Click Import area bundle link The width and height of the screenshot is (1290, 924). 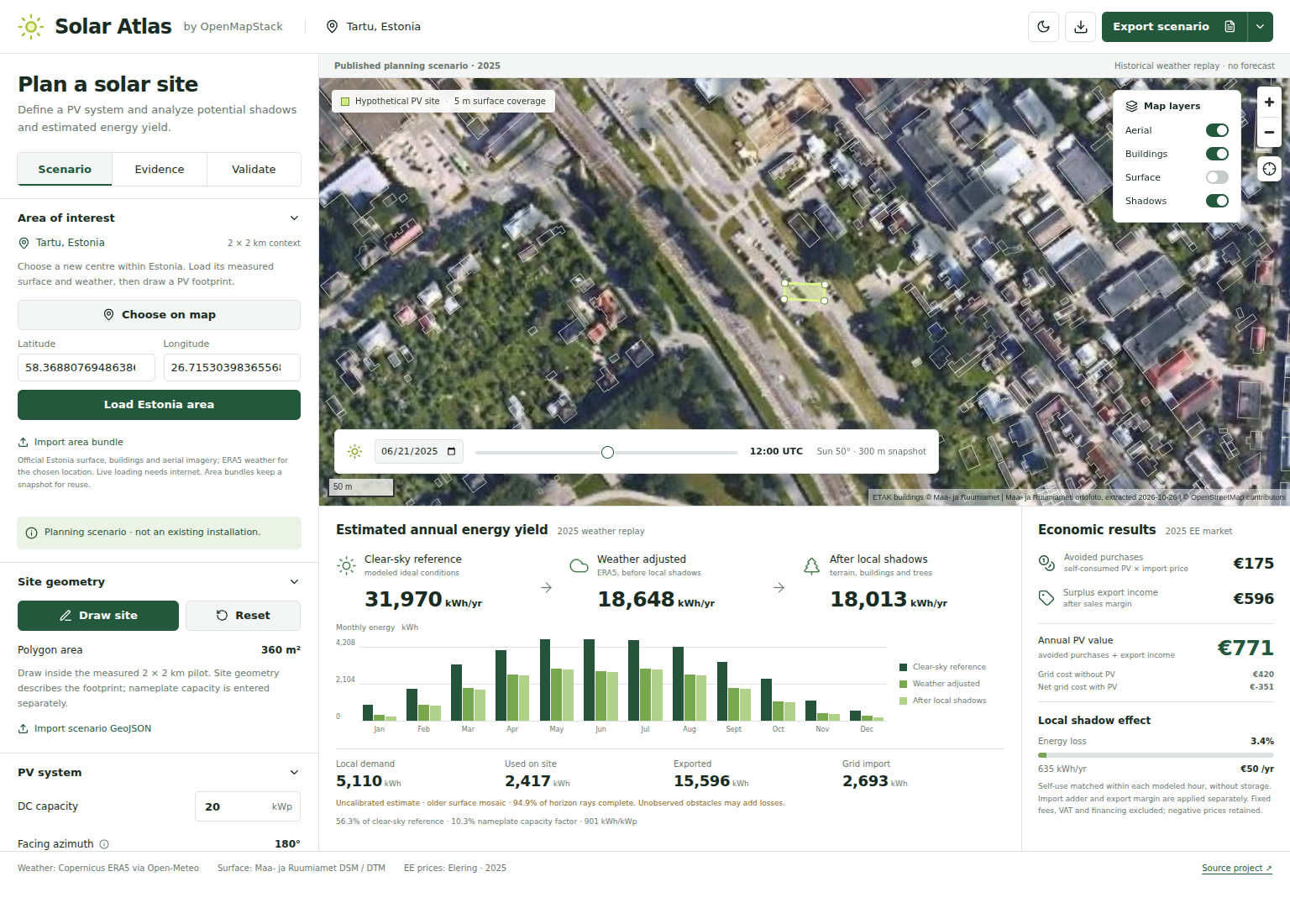71,442
